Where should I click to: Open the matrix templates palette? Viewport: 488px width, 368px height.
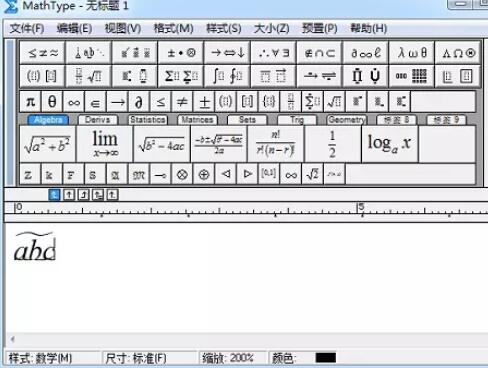pyautogui.click(x=412, y=76)
